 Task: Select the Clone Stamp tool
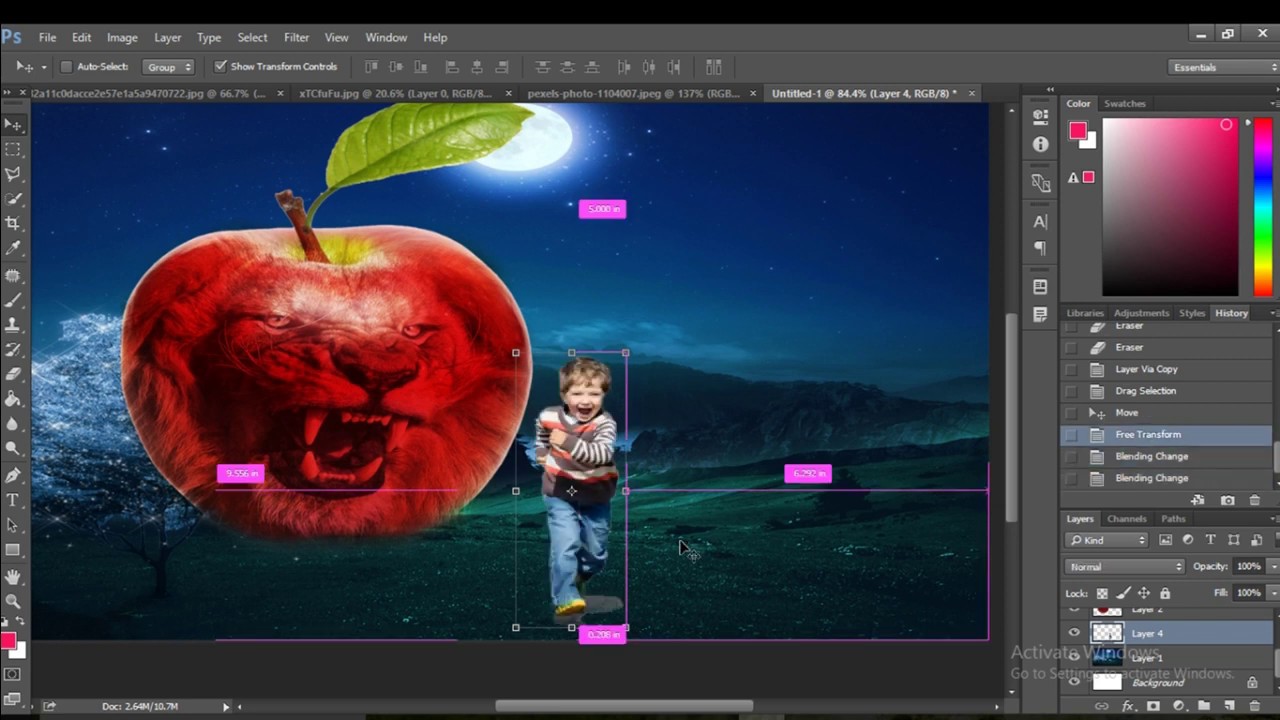(13, 325)
